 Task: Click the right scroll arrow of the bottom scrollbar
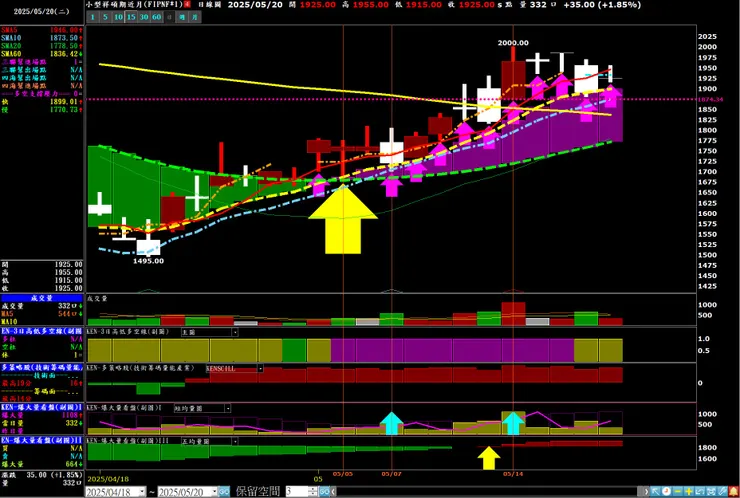tap(647, 491)
